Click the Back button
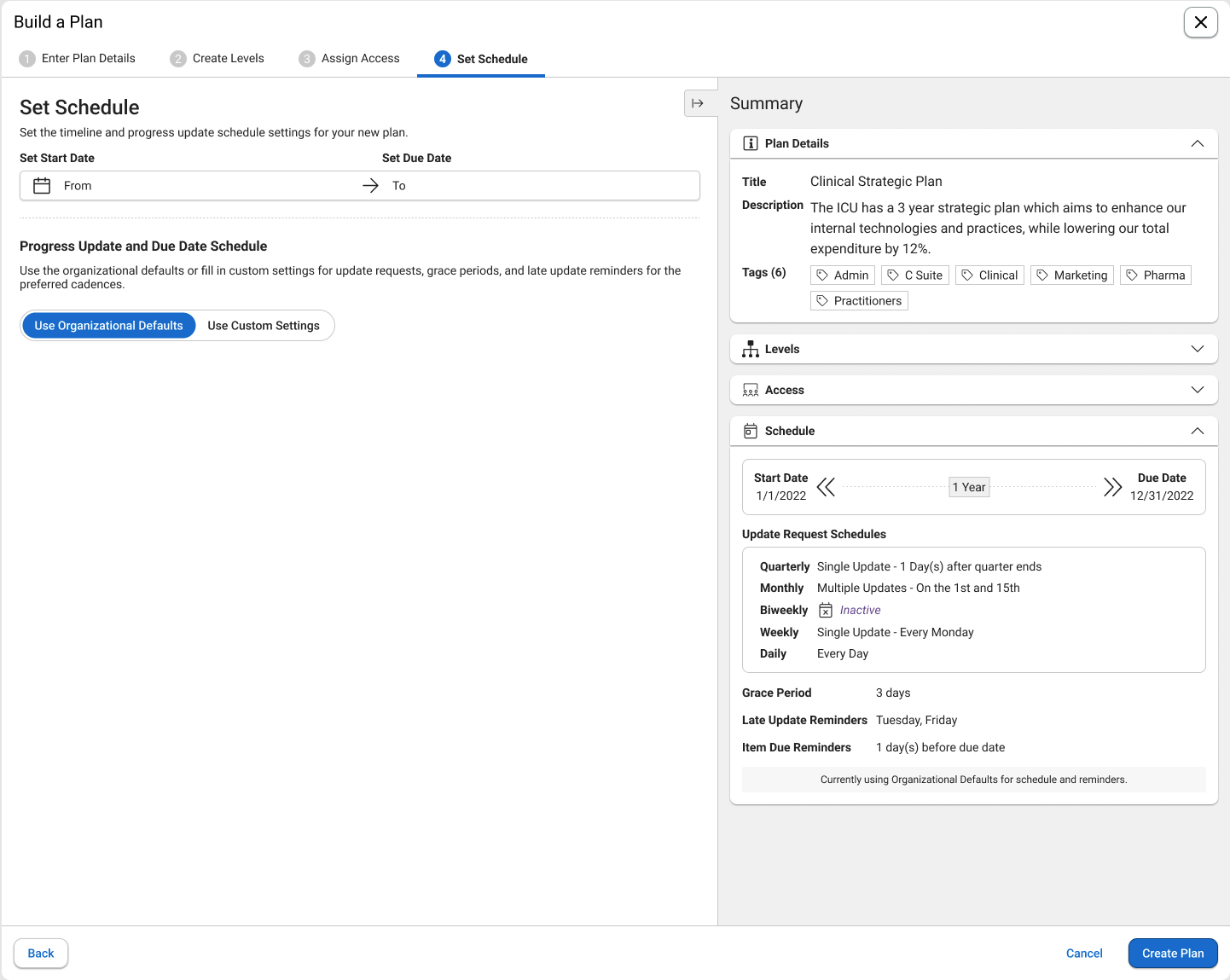 (x=41, y=954)
